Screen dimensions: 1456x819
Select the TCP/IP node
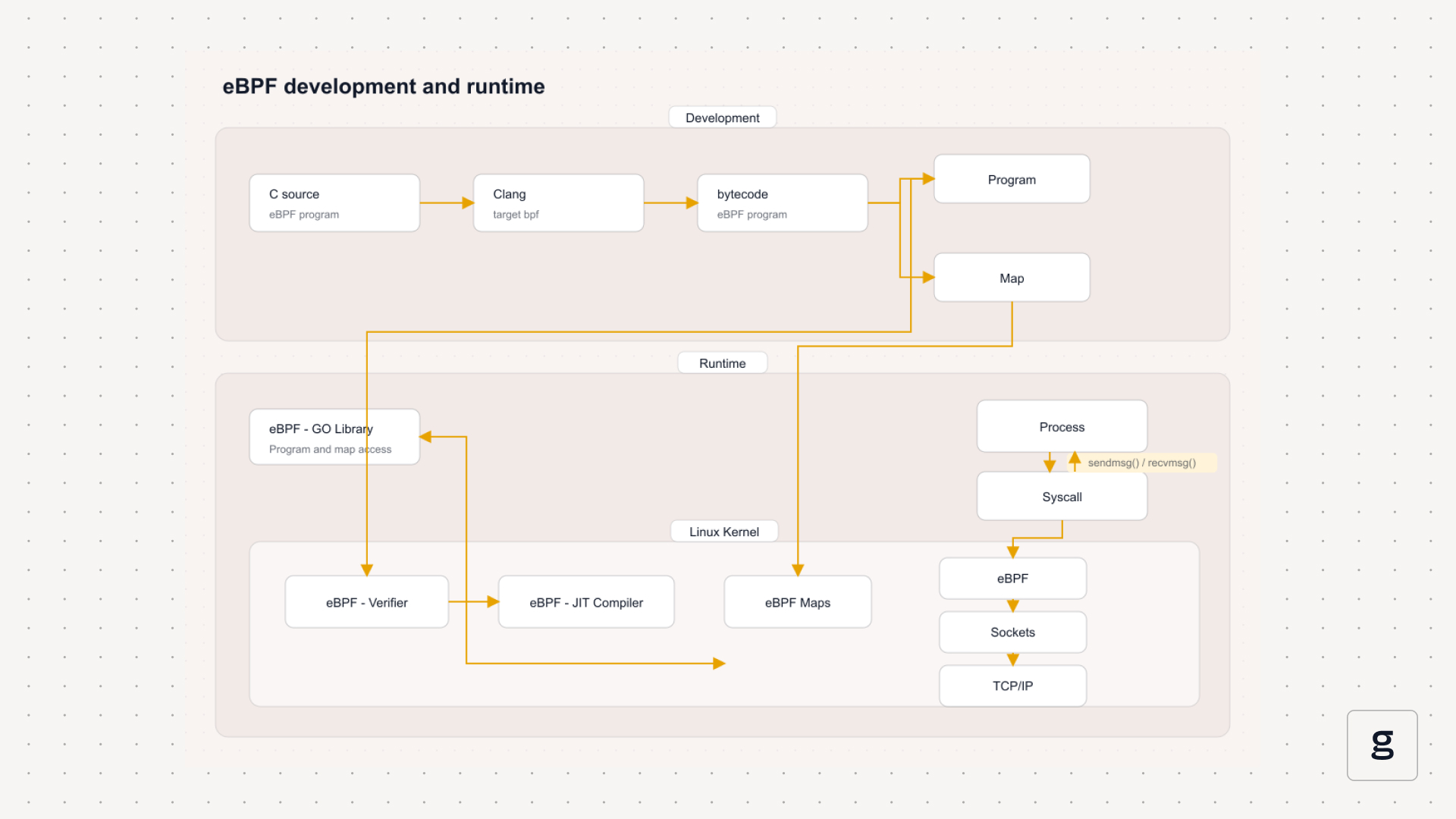click(1012, 686)
